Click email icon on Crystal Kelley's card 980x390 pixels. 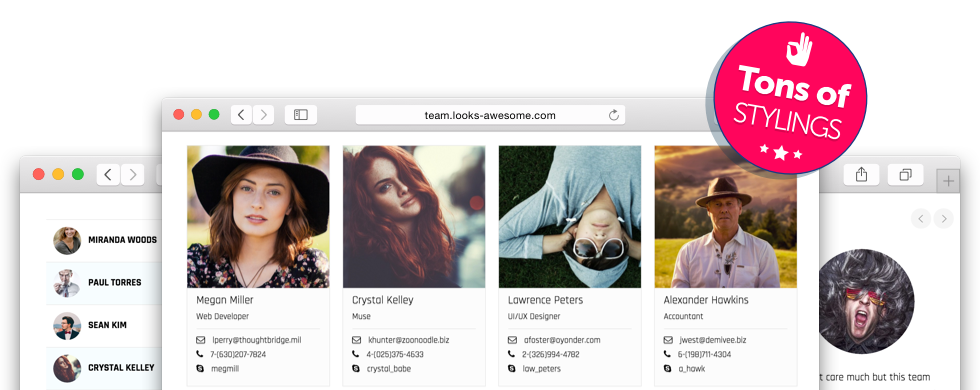click(356, 340)
